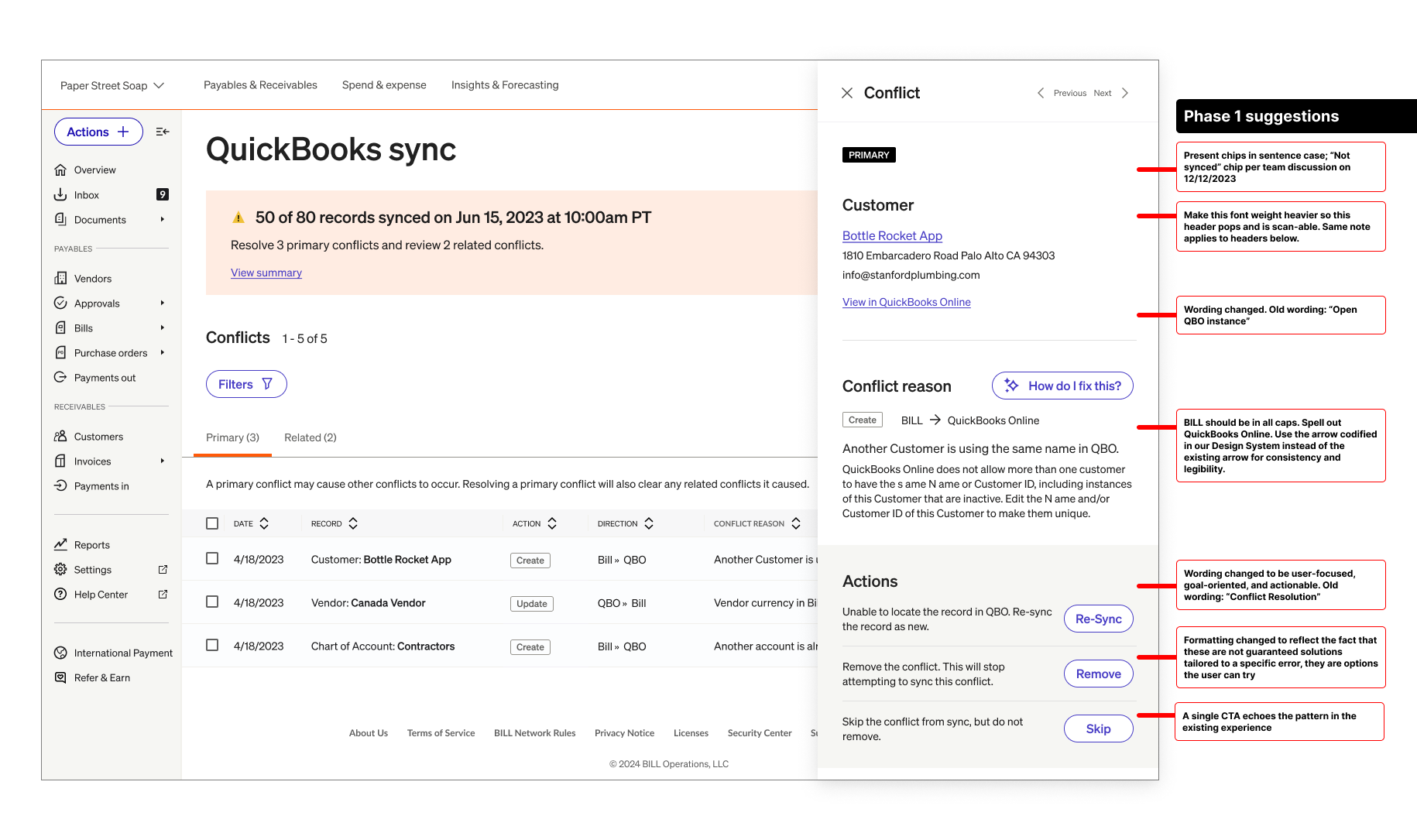Open the Bottle Rocket App customer link
Viewport: 1417px width, 840px height.
[x=892, y=235]
